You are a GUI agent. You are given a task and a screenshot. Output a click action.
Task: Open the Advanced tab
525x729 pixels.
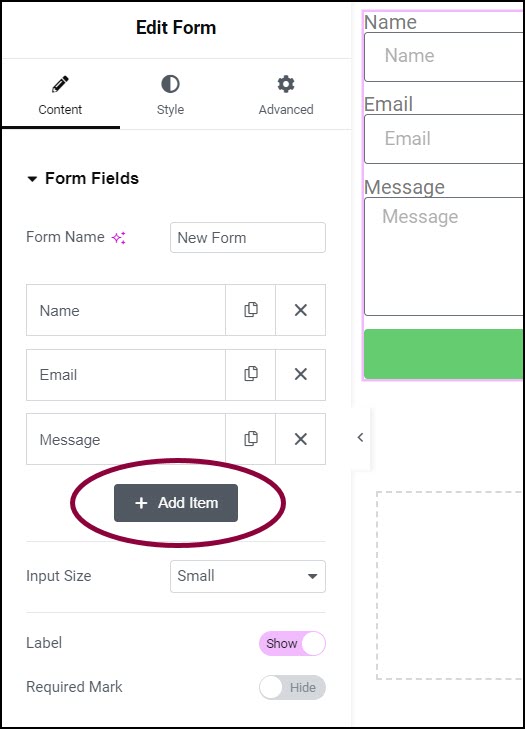(x=286, y=95)
